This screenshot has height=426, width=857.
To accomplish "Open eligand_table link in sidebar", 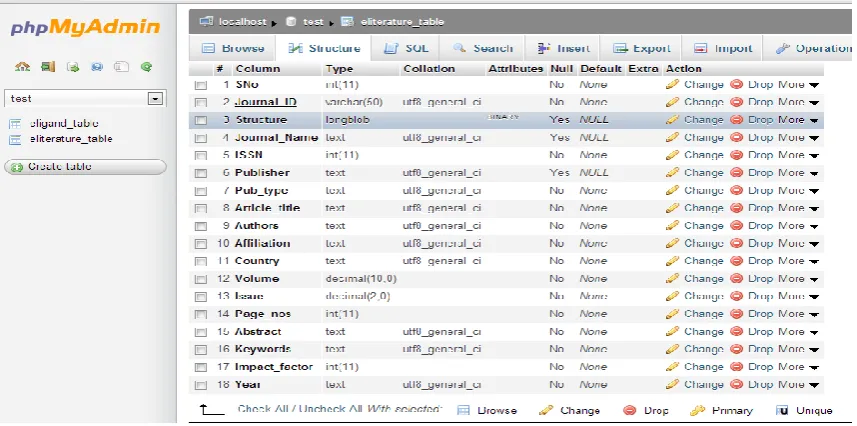I will [x=64, y=124].
